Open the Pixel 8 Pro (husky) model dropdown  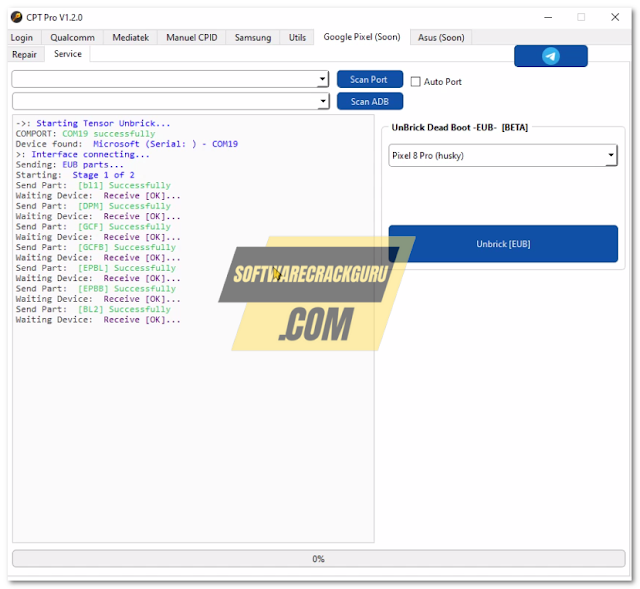click(x=610, y=156)
